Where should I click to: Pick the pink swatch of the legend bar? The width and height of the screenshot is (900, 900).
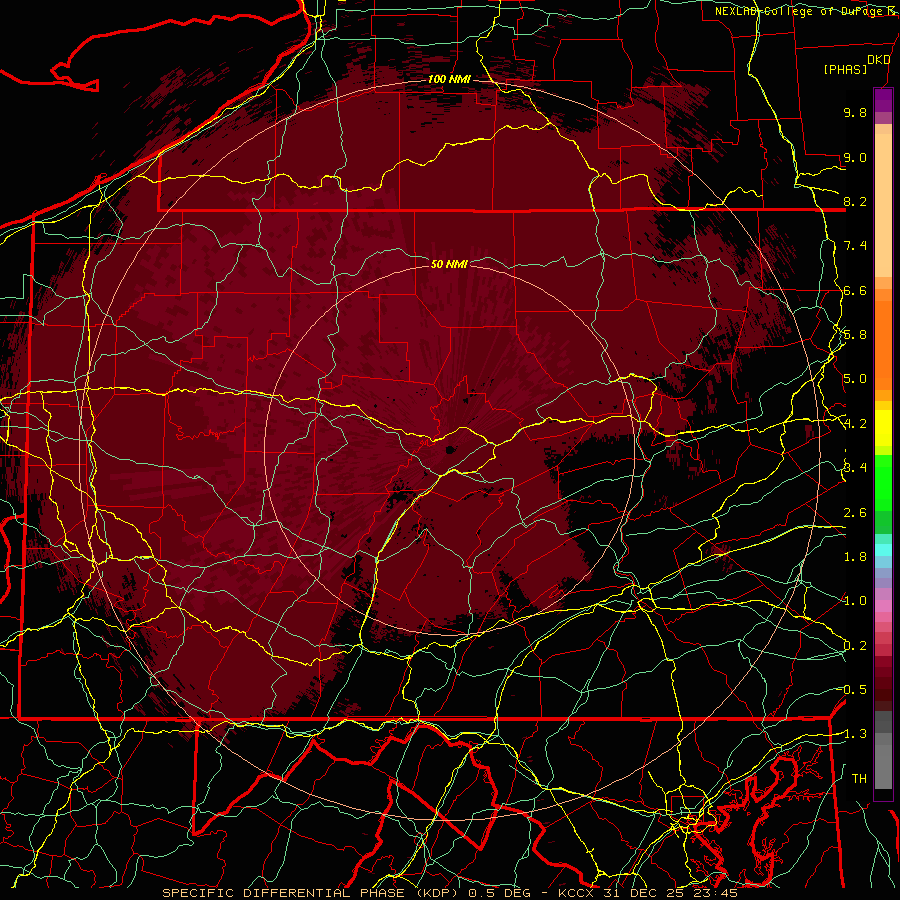[883, 606]
